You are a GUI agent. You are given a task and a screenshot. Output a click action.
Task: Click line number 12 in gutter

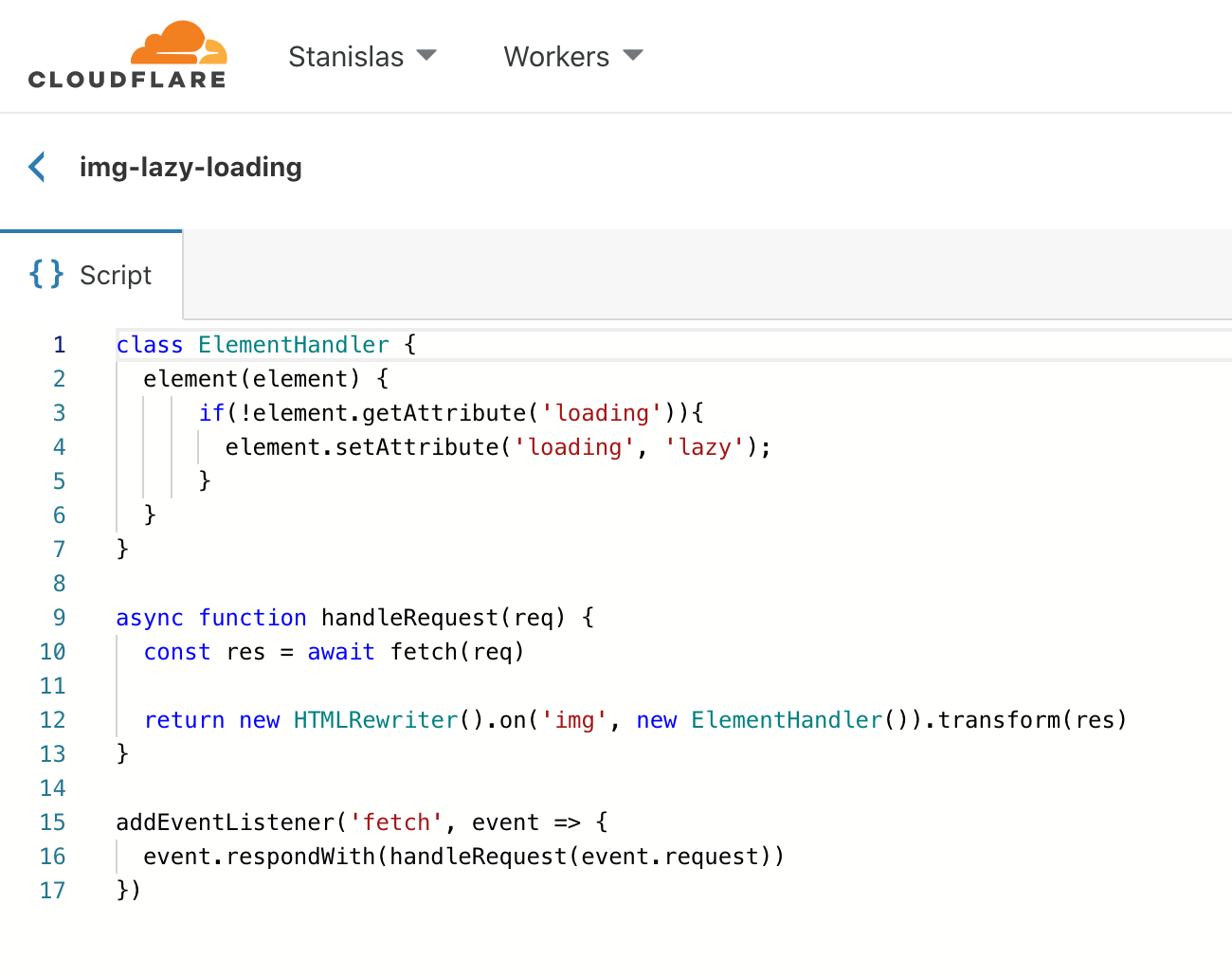[x=53, y=720]
